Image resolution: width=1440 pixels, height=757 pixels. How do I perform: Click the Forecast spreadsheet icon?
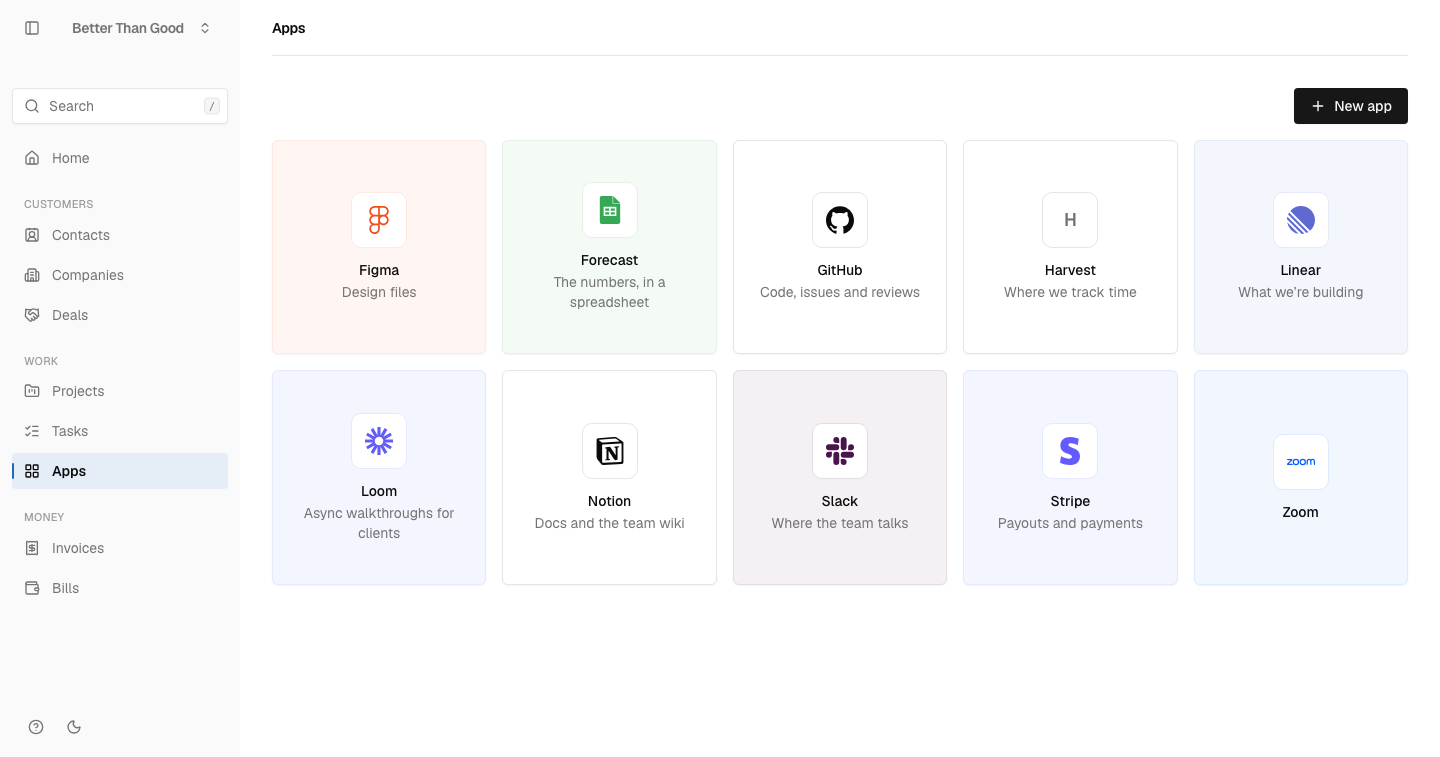click(x=610, y=210)
